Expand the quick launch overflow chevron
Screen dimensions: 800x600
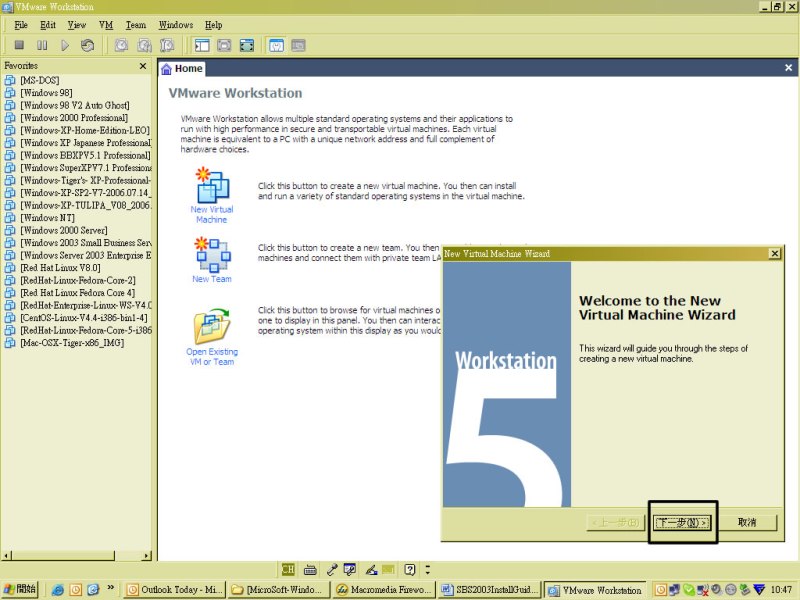coord(111,588)
